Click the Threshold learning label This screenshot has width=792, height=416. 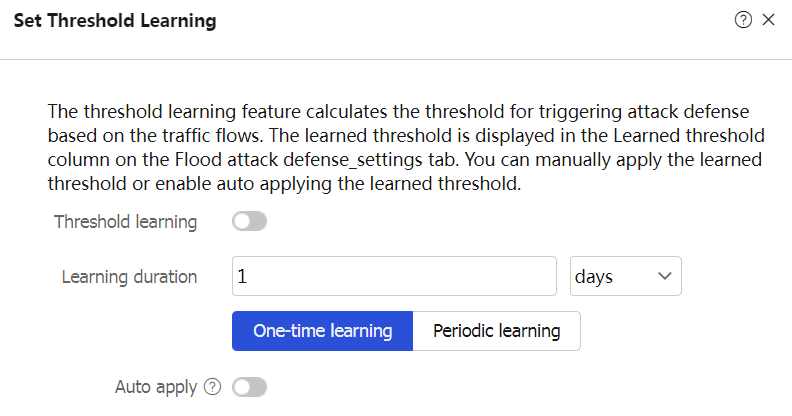click(125, 222)
